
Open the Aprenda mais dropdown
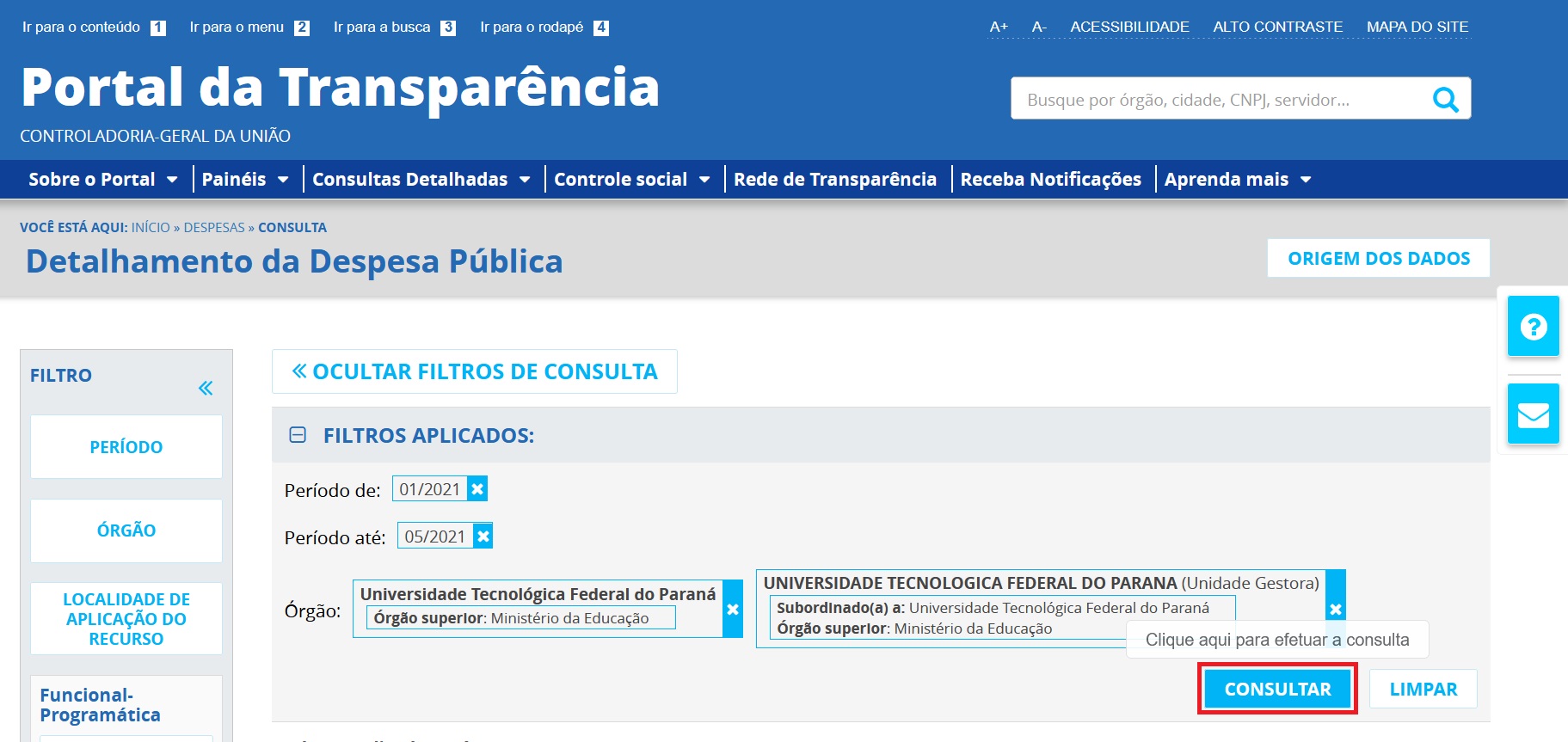click(x=1238, y=180)
